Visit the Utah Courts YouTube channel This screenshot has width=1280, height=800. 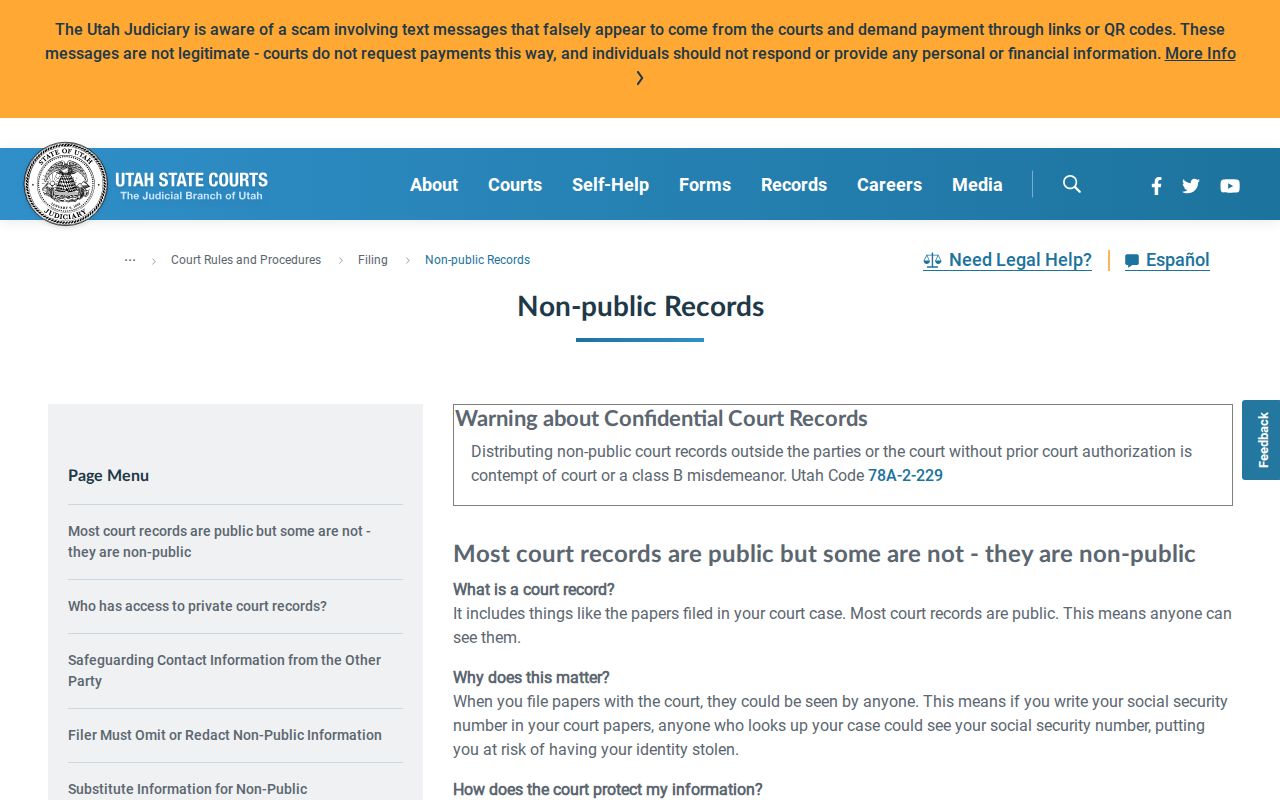1230,185
